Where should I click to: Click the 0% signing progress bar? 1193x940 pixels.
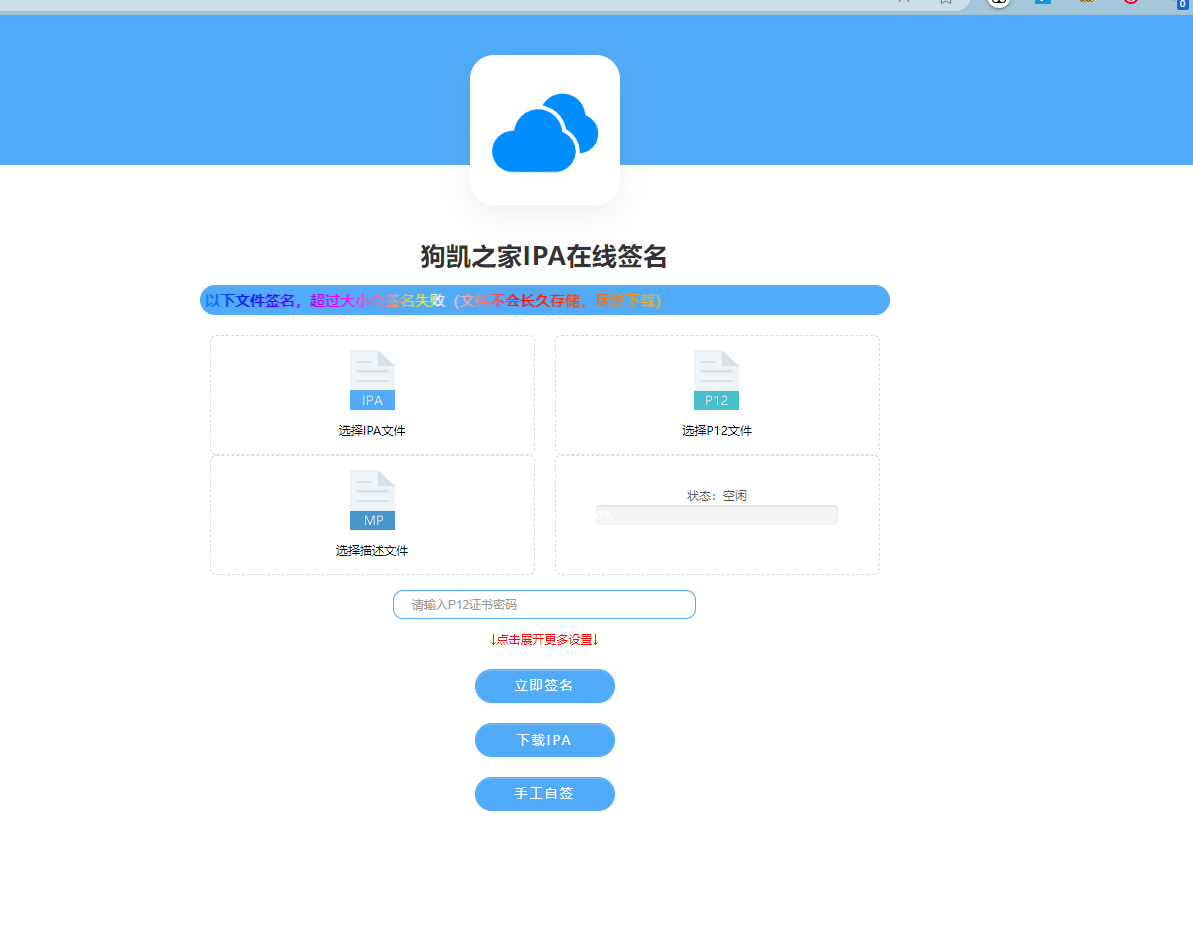[x=716, y=515]
